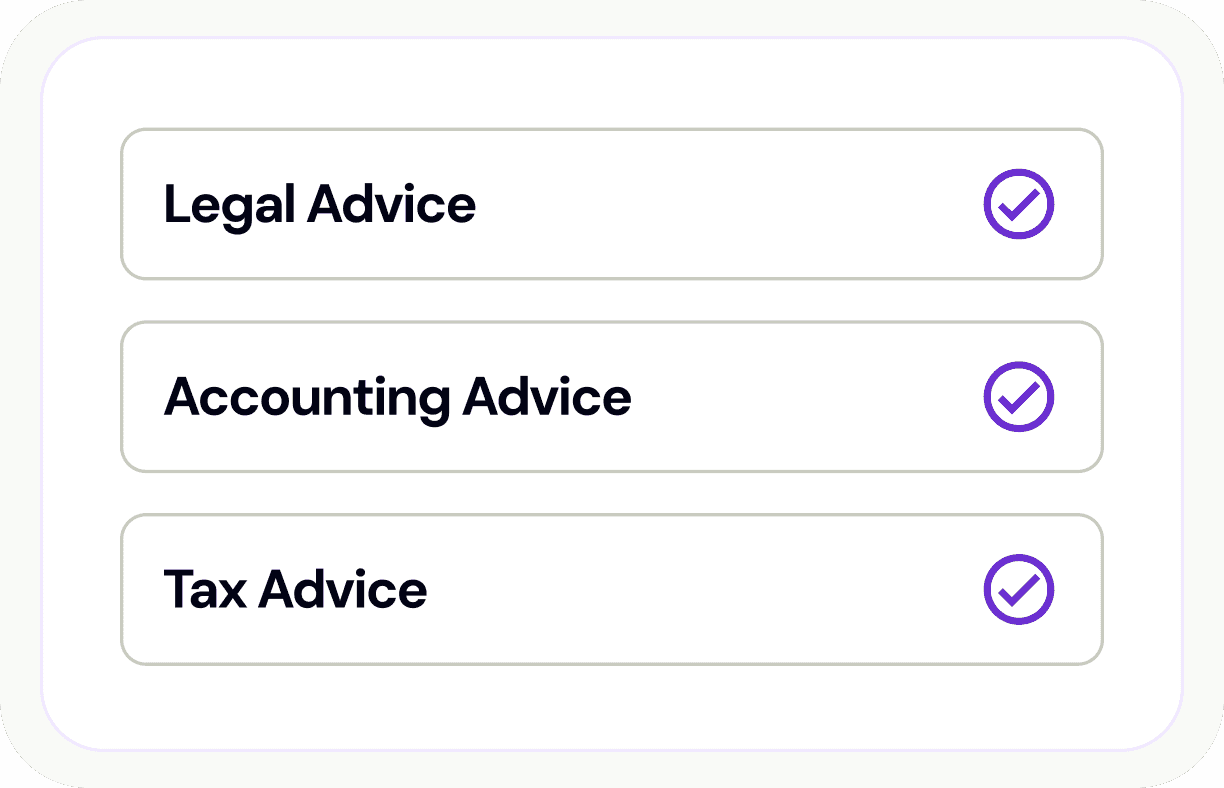Click the word 'Legal' in the first option

229,205
